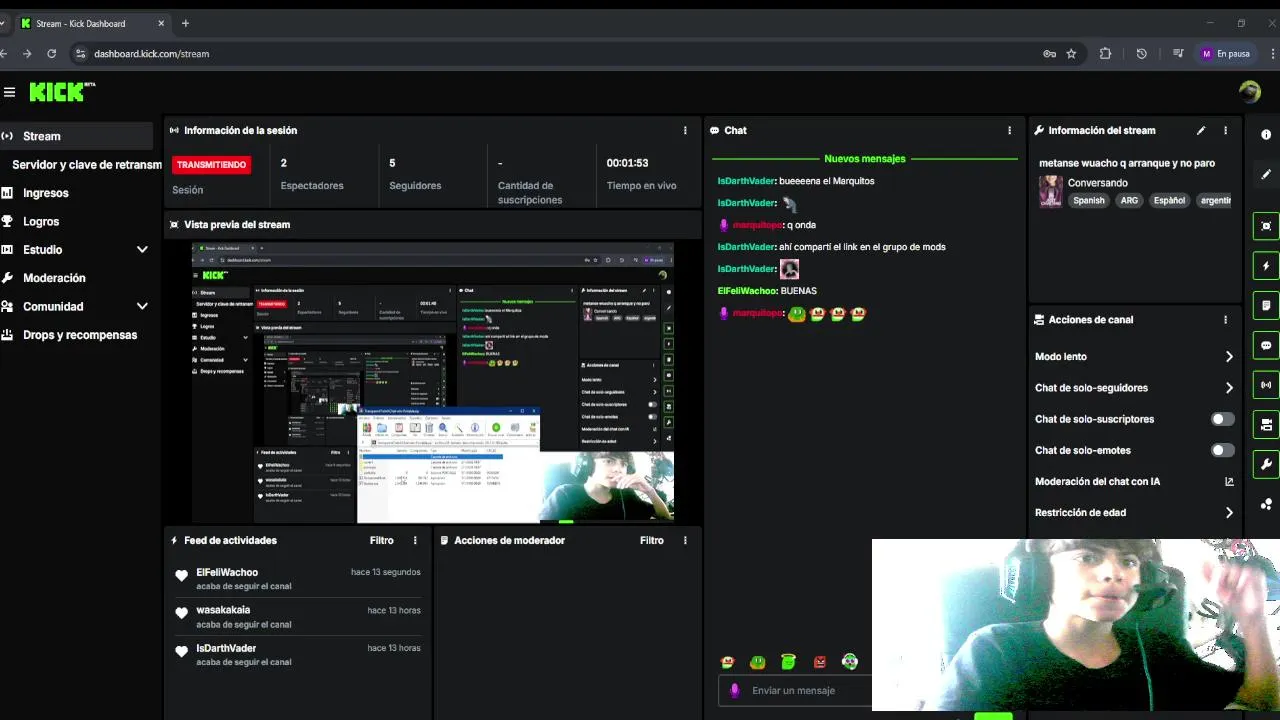Click username ElFeliWachoo in chat
The width and height of the screenshot is (1280, 720).
(x=747, y=291)
